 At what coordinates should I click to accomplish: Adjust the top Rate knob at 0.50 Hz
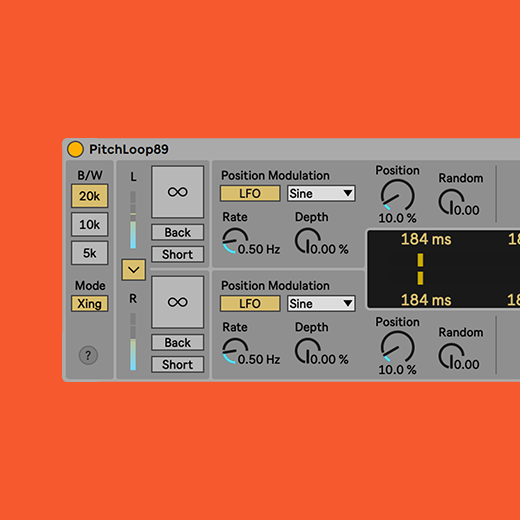tap(235, 241)
